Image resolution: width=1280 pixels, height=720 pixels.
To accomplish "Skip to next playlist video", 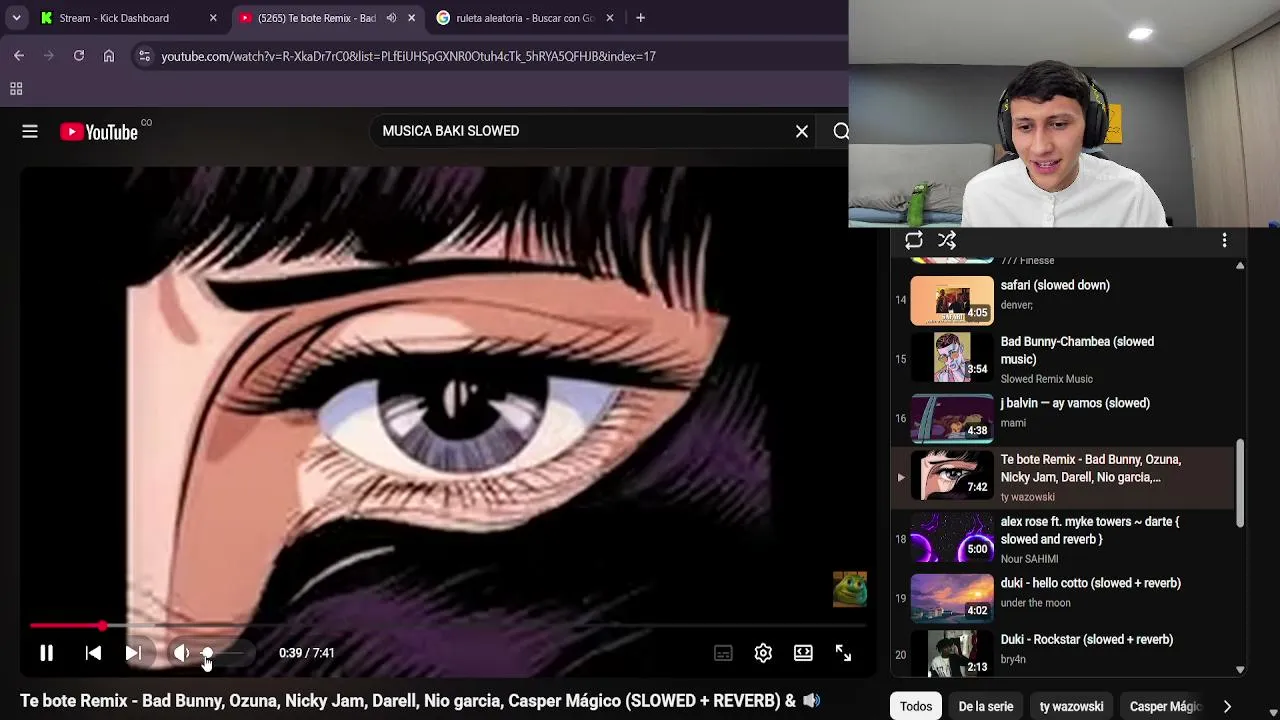I will pos(133,653).
